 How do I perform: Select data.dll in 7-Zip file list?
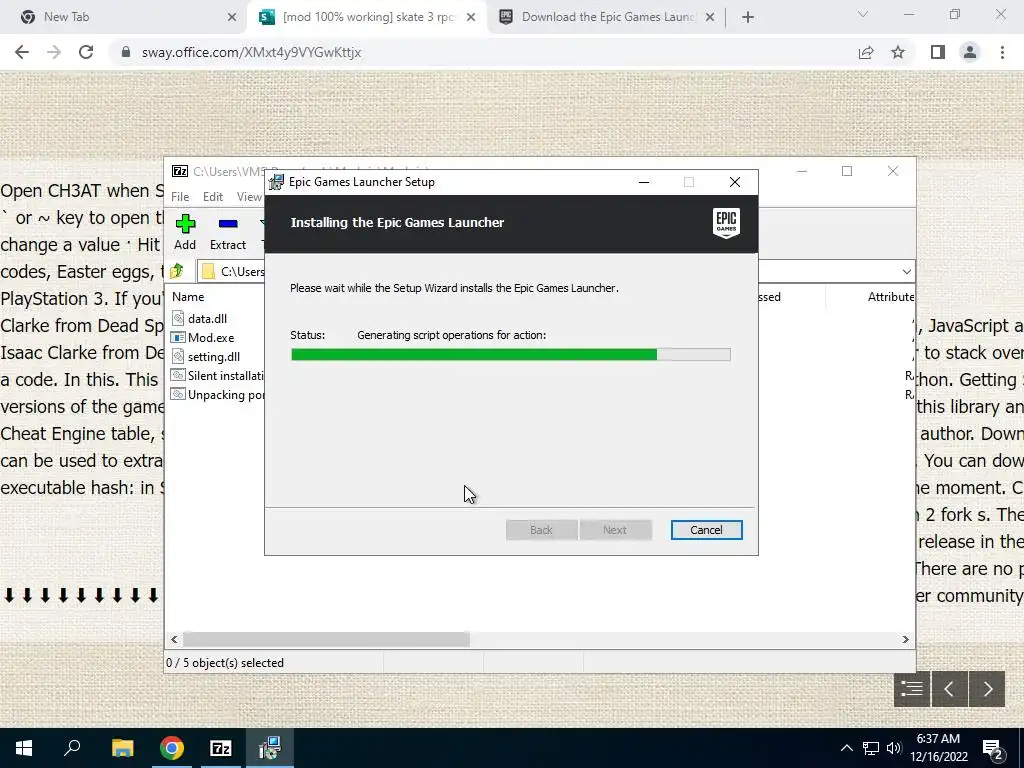coord(207,319)
